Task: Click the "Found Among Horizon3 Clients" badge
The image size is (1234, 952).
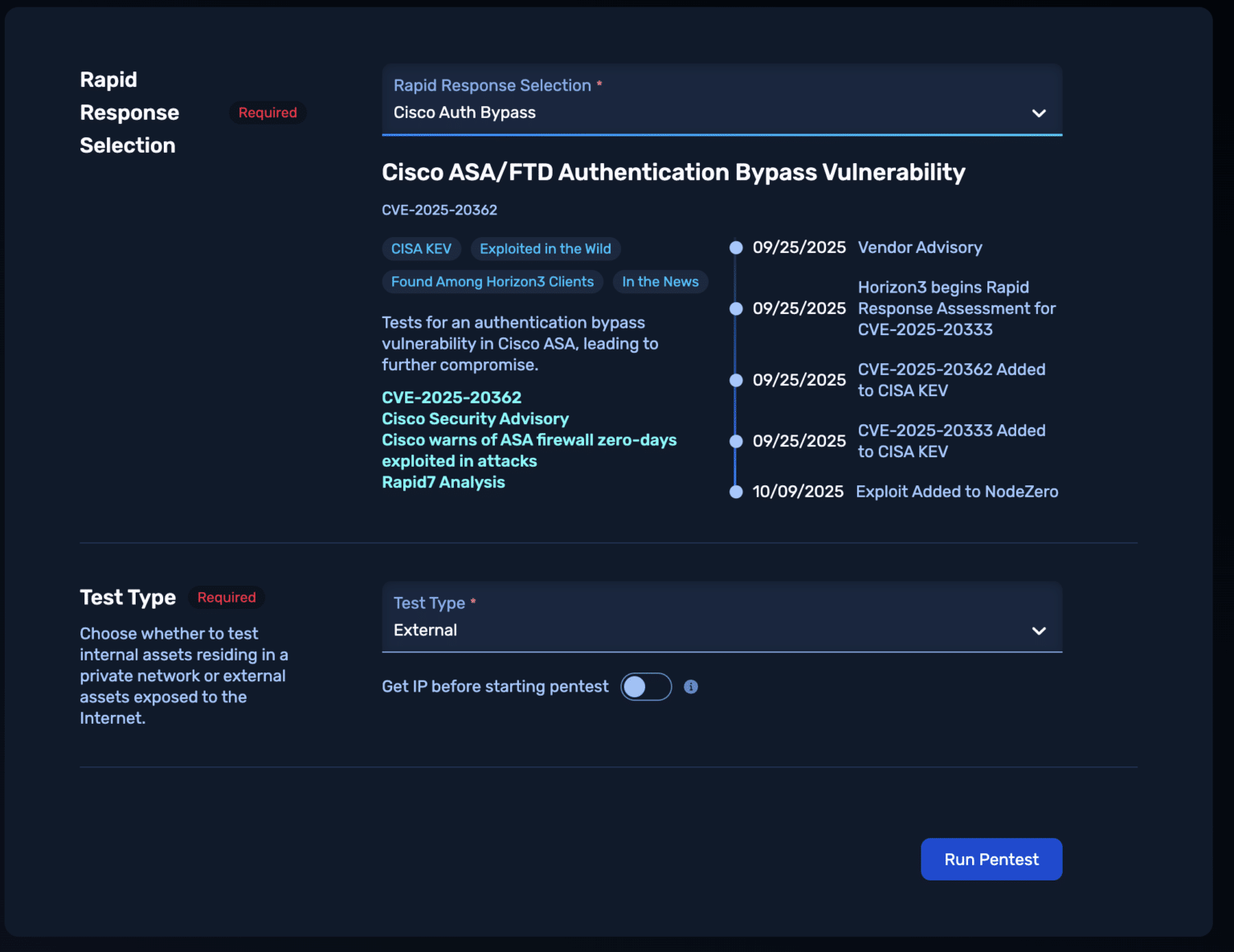Action: (492, 281)
